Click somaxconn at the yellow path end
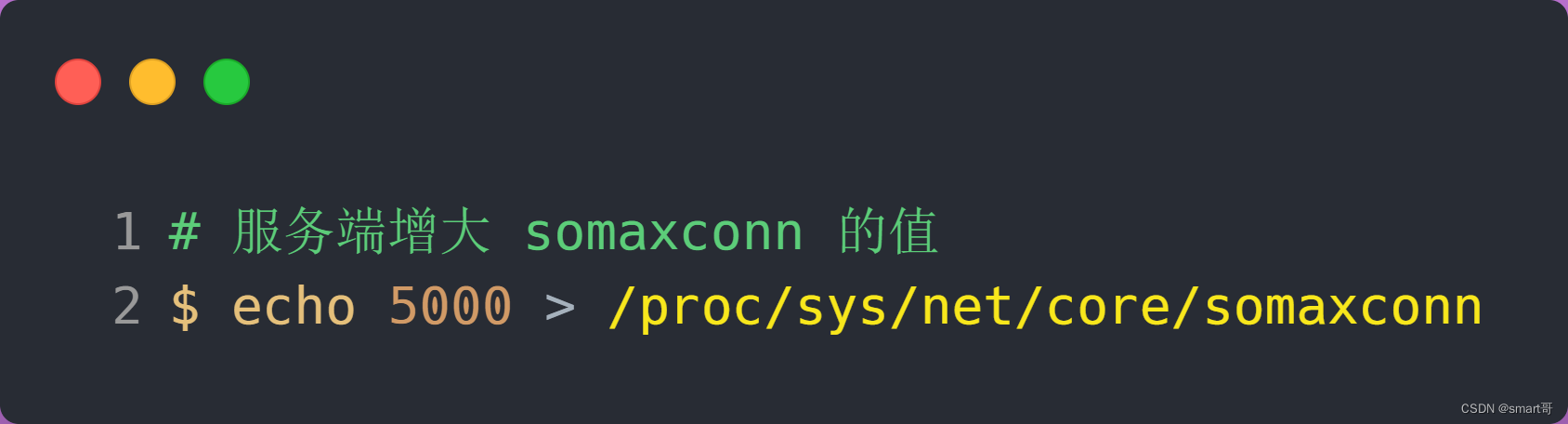This screenshot has height=424, width=1568. (1342, 308)
